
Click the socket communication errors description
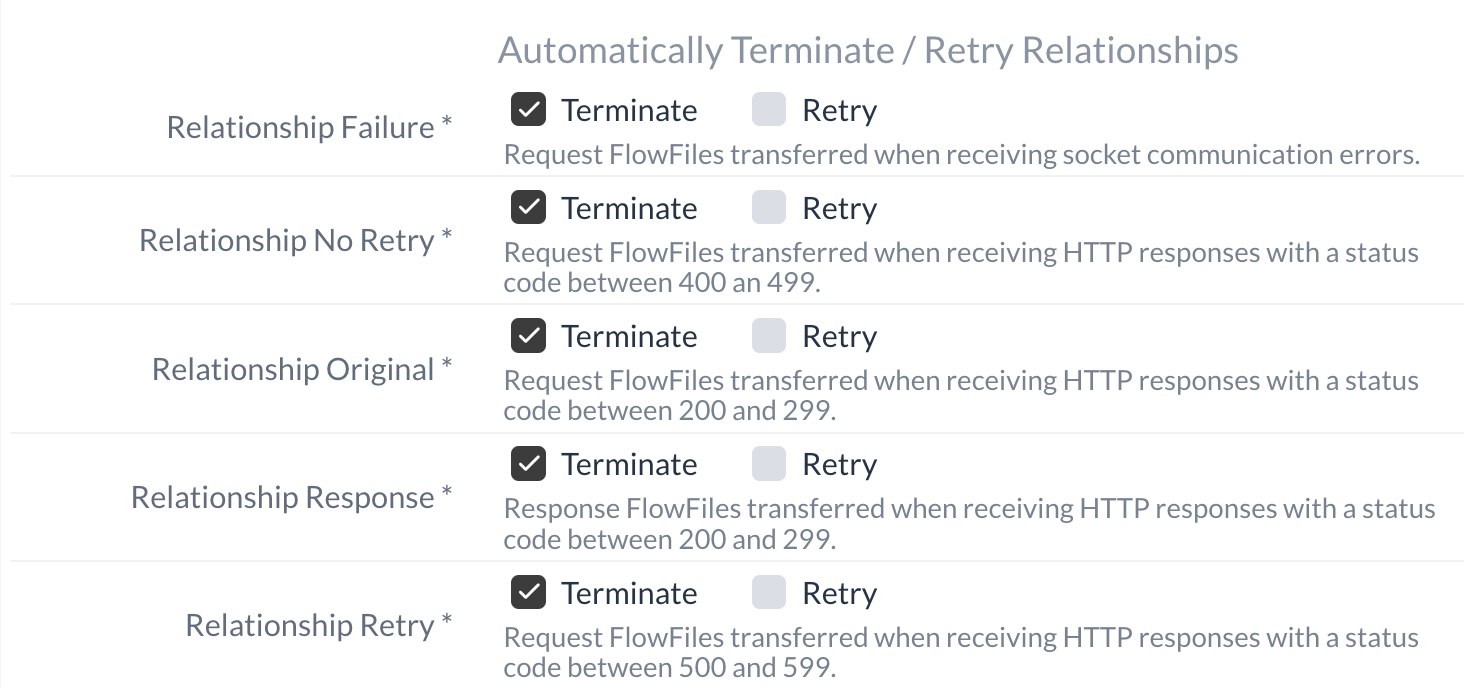(961, 155)
